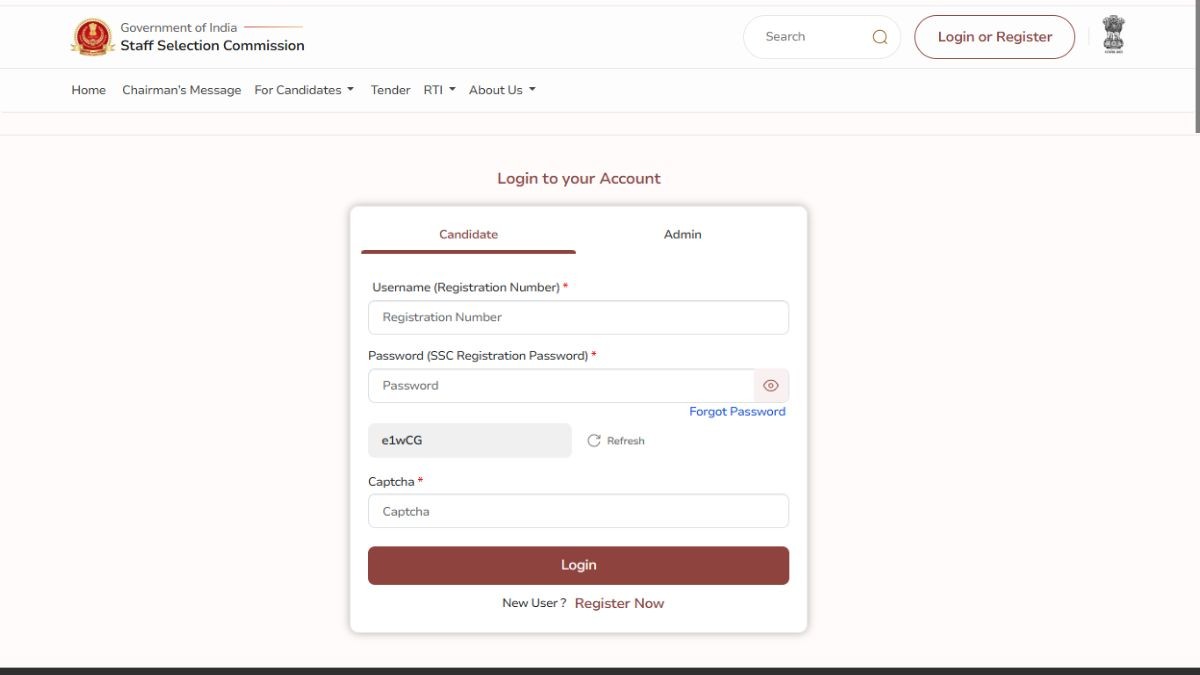
Task: Go to the Home menu item
Action: [88, 90]
